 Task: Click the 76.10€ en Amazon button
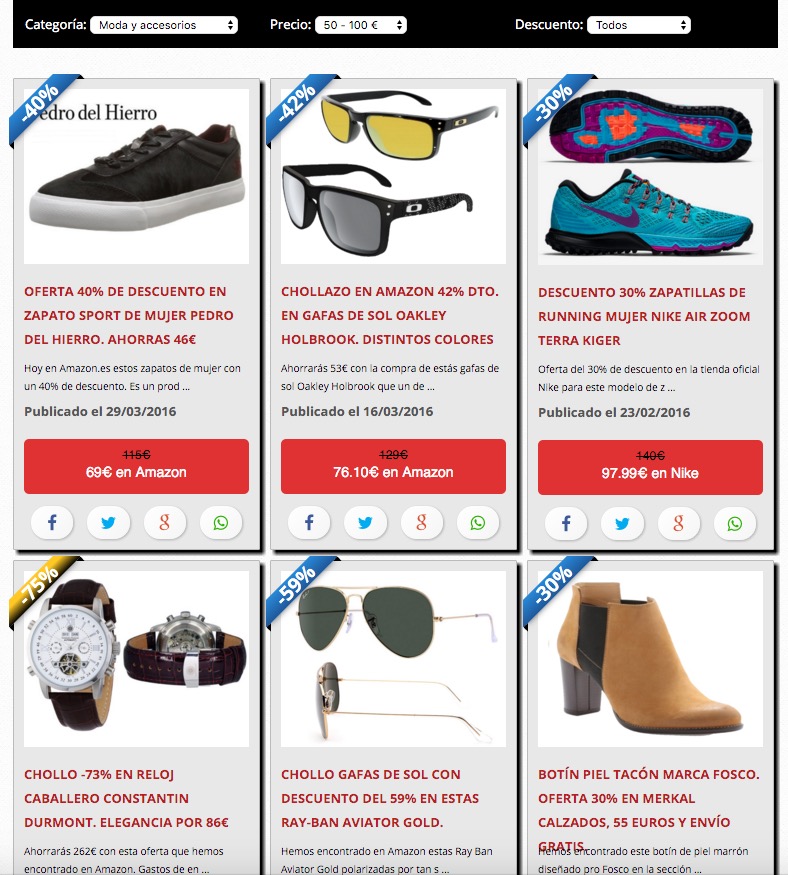pos(393,466)
